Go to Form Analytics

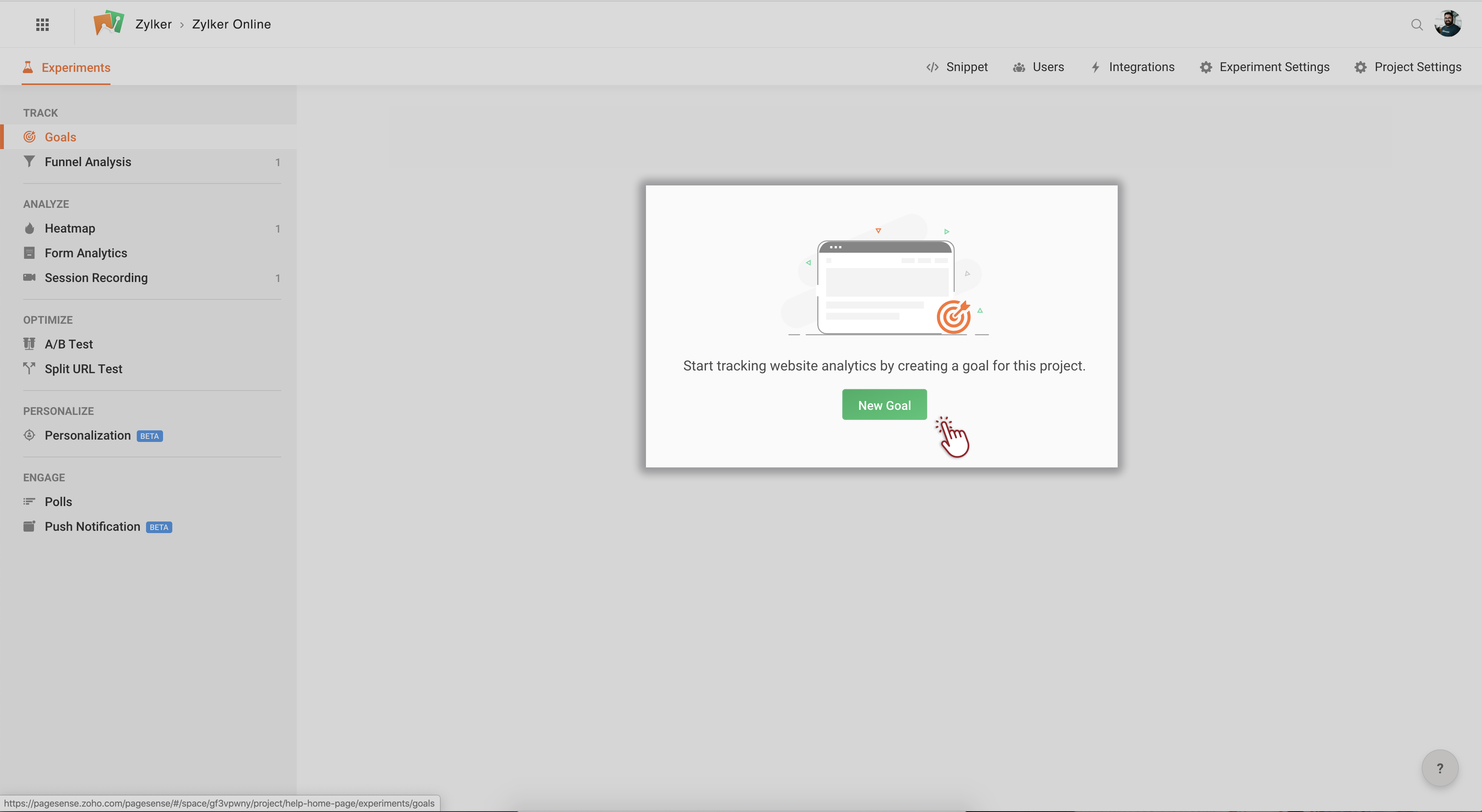click(x=86, y=253)
